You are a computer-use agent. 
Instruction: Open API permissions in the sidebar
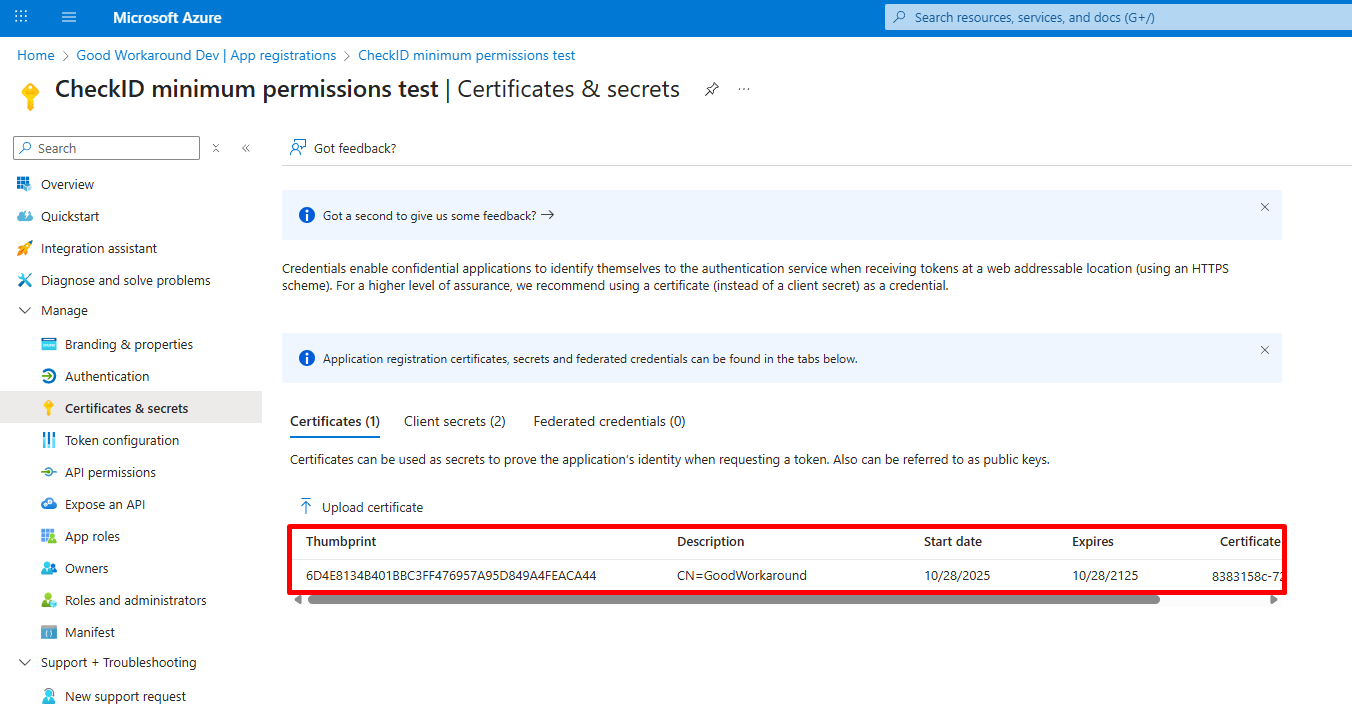[110, 473]
